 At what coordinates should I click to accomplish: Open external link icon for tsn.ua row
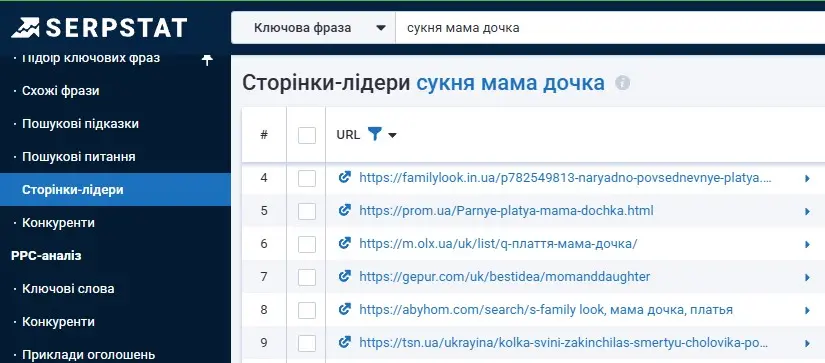(345, 342)
